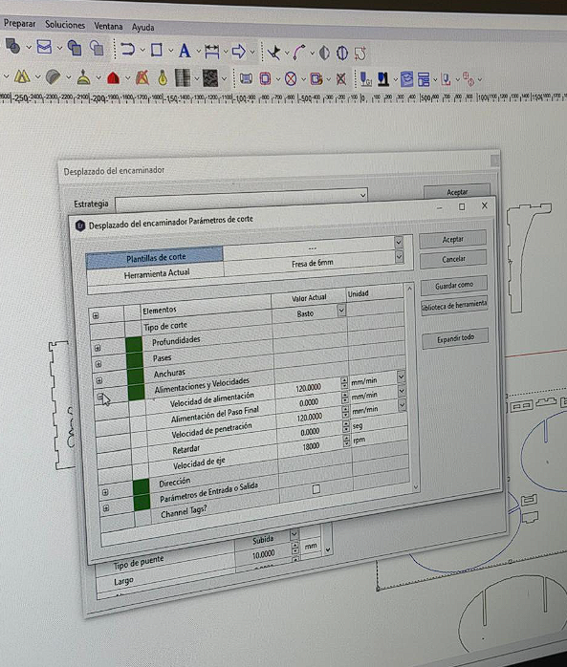This screenshot has width=567, height=667.
Task: Click the outlined right-arrow shape tool
Action: pyautogui.click(x=239, y=52)
